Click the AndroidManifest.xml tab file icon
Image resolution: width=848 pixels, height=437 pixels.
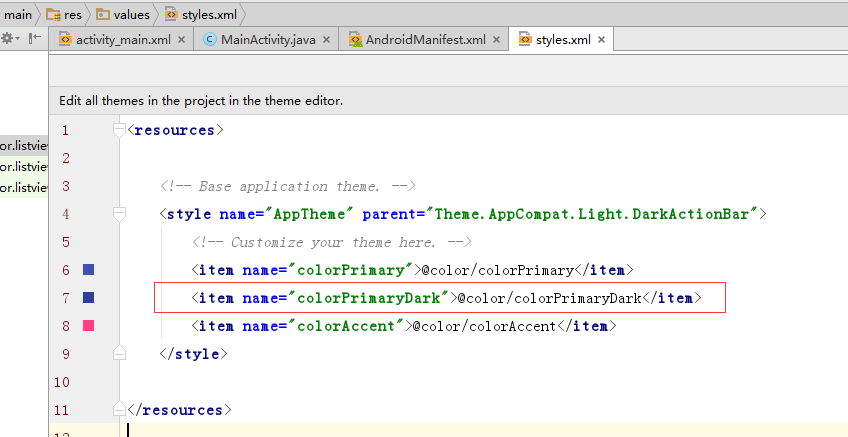click(355, 39)
